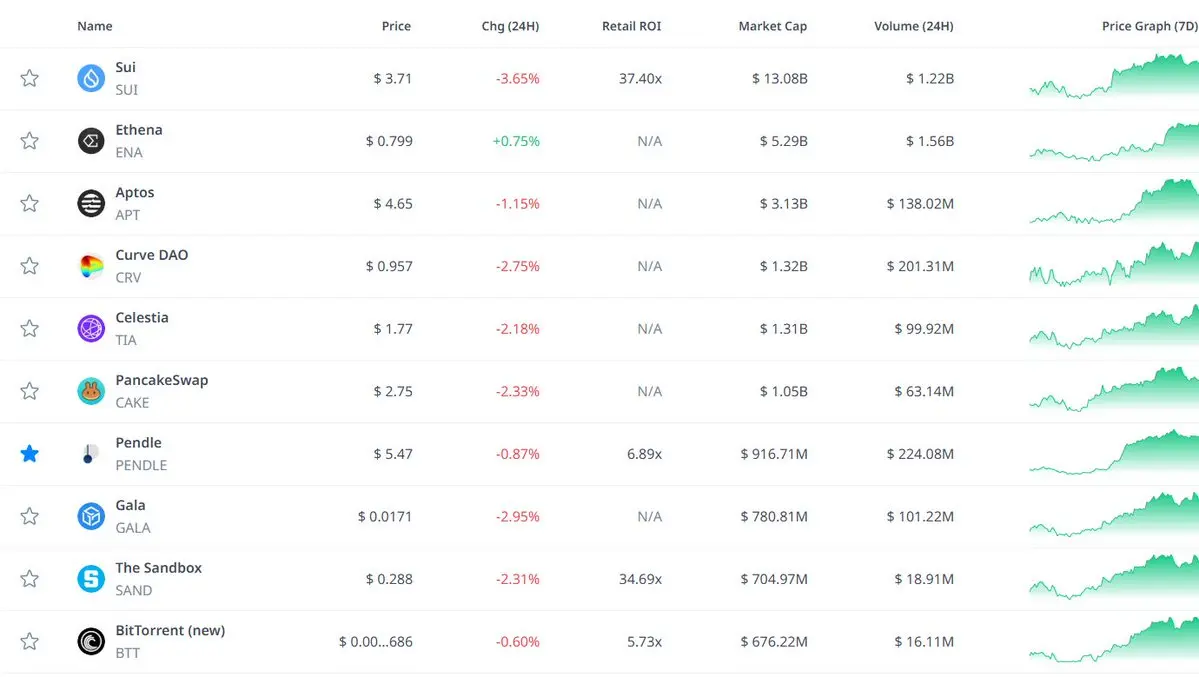Screen dimensions: 1199x677
Task: Sort by Chg (24H) column header
Action: click(510, 26)
